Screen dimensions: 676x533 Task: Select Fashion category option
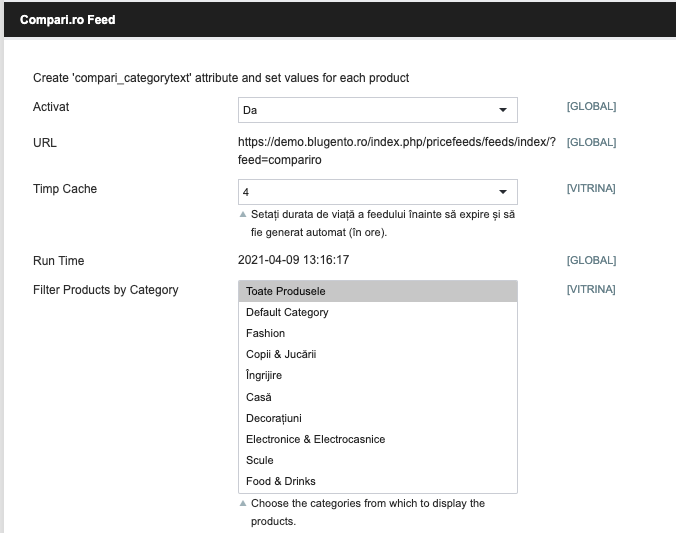point(378,333)
